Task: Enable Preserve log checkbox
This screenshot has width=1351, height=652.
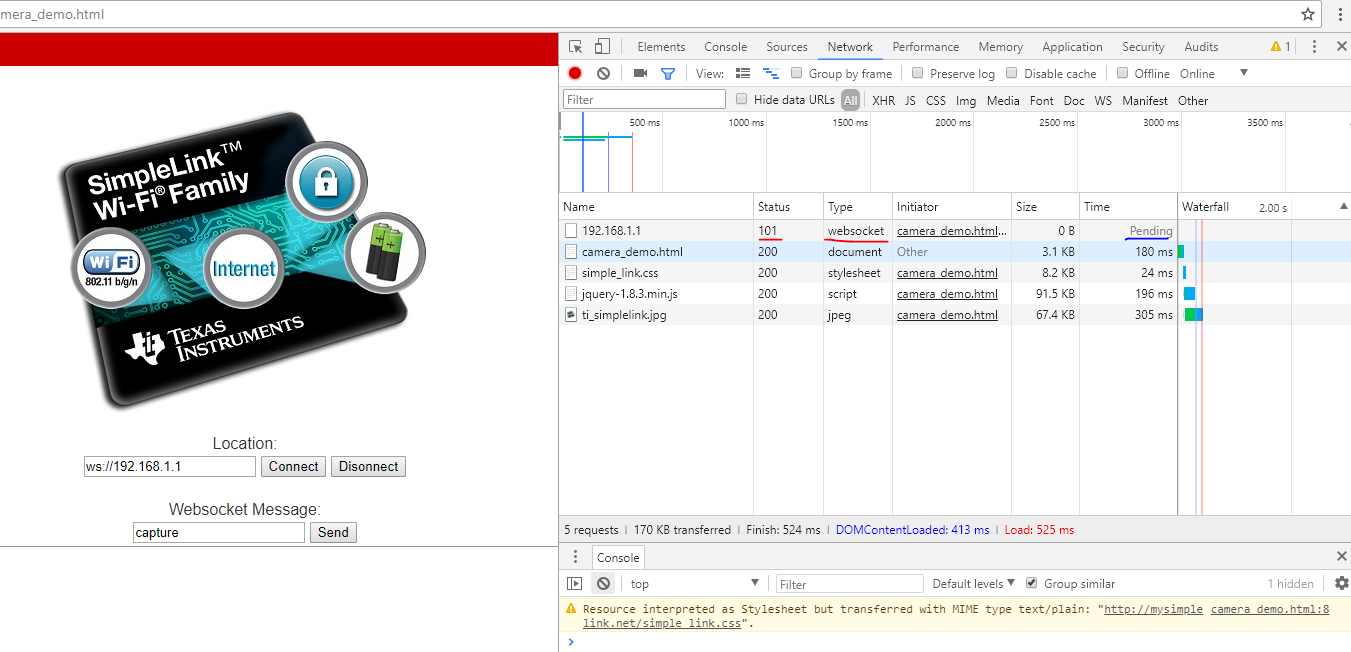Action: point(917,73)
